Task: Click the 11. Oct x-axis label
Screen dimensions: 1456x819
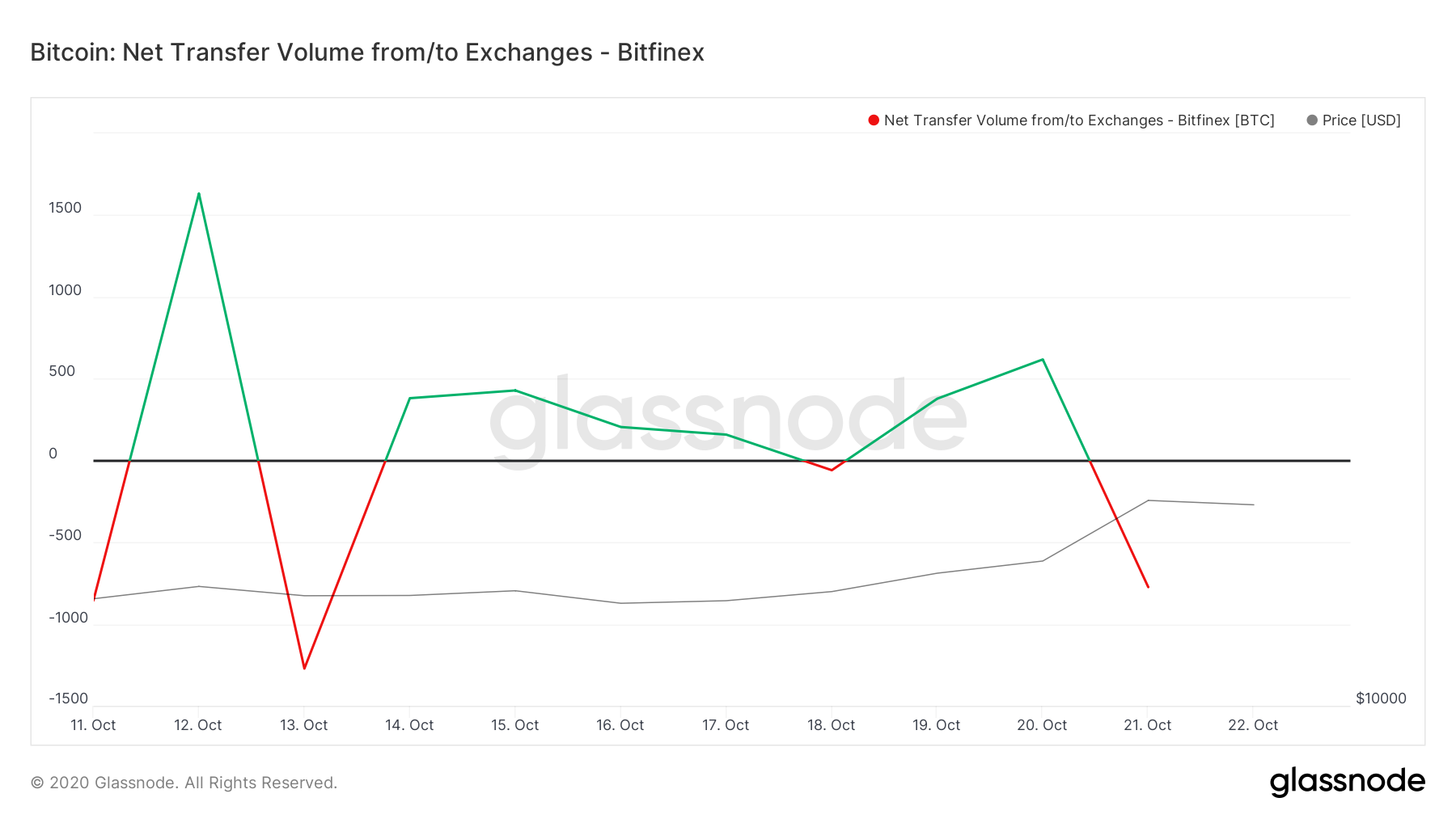Action: pos(93,725)
